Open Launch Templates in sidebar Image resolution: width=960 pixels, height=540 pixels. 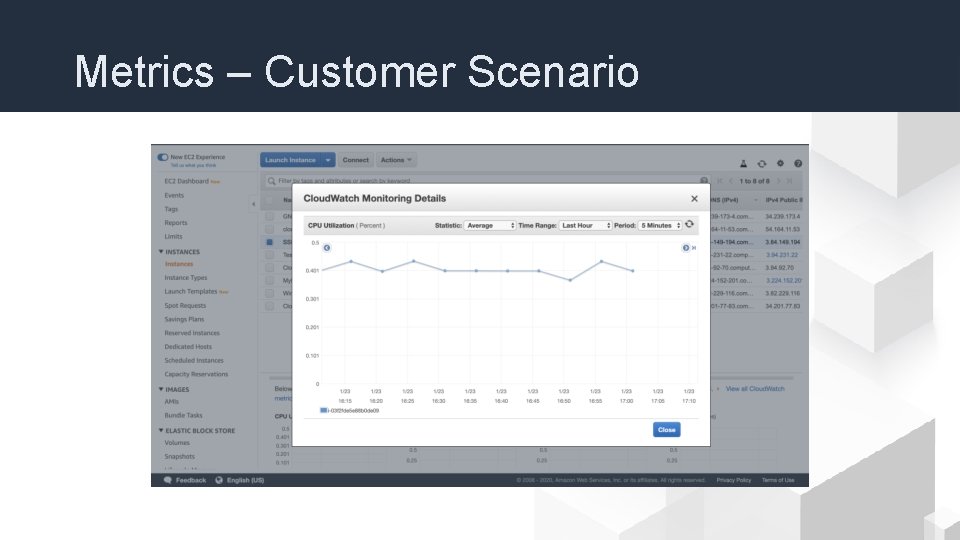tap(190, 291)
